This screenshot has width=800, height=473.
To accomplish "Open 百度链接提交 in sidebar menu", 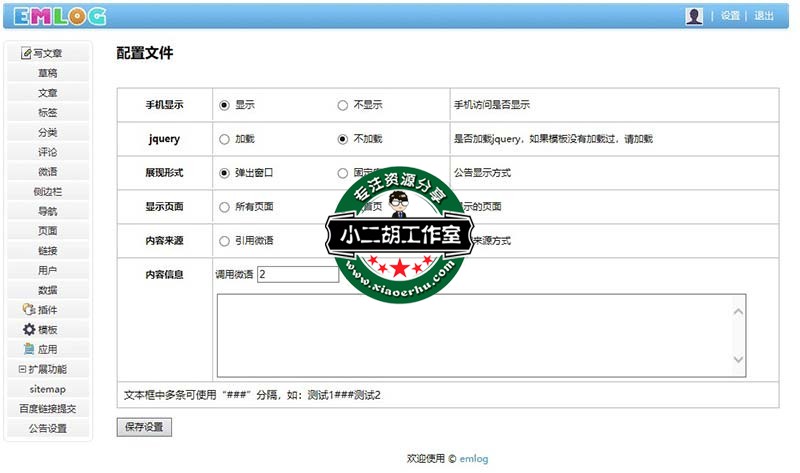I will 47,408.
